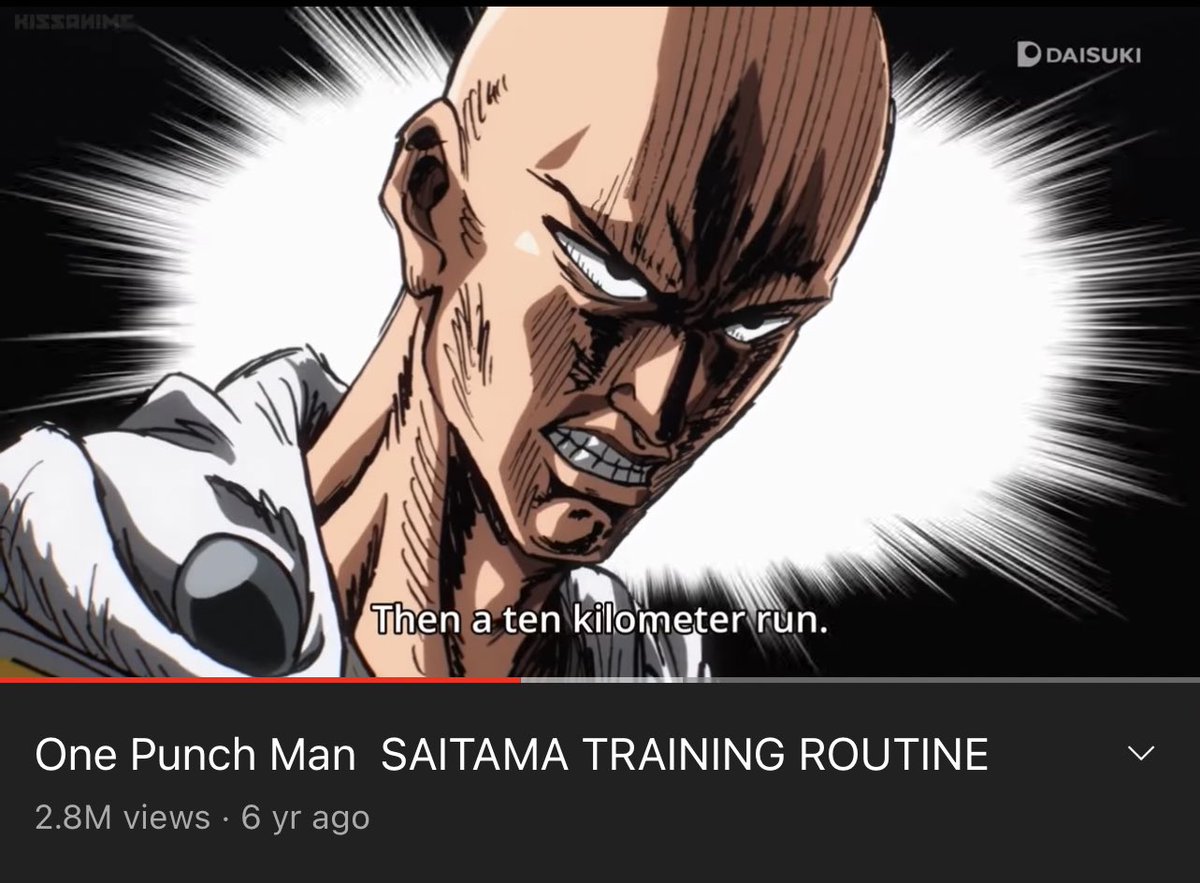The image size is (1200, 883).
Task: Click the '2.8M views' count
Action: point(122,818)
